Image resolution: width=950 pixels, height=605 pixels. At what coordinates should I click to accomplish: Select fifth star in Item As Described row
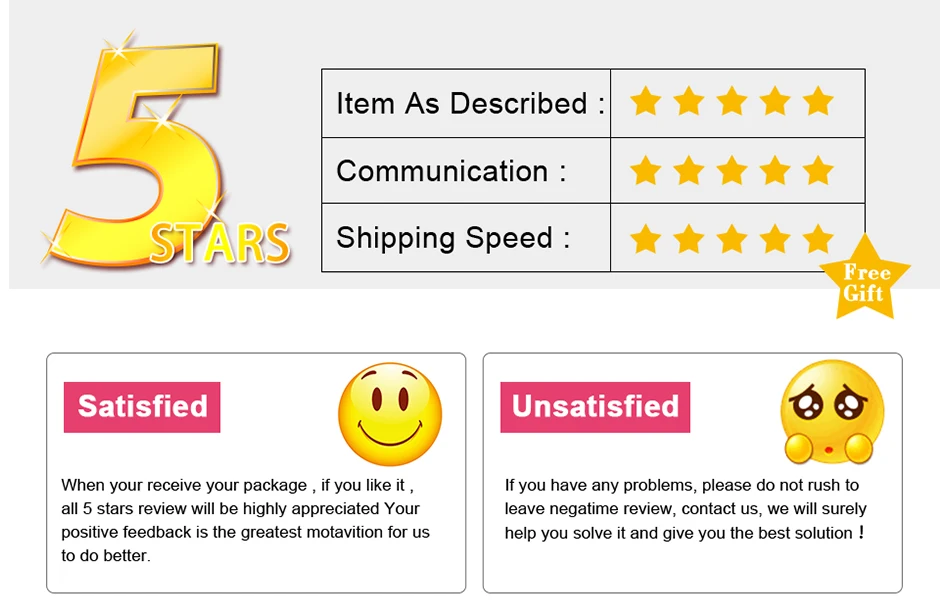point(818,101)
